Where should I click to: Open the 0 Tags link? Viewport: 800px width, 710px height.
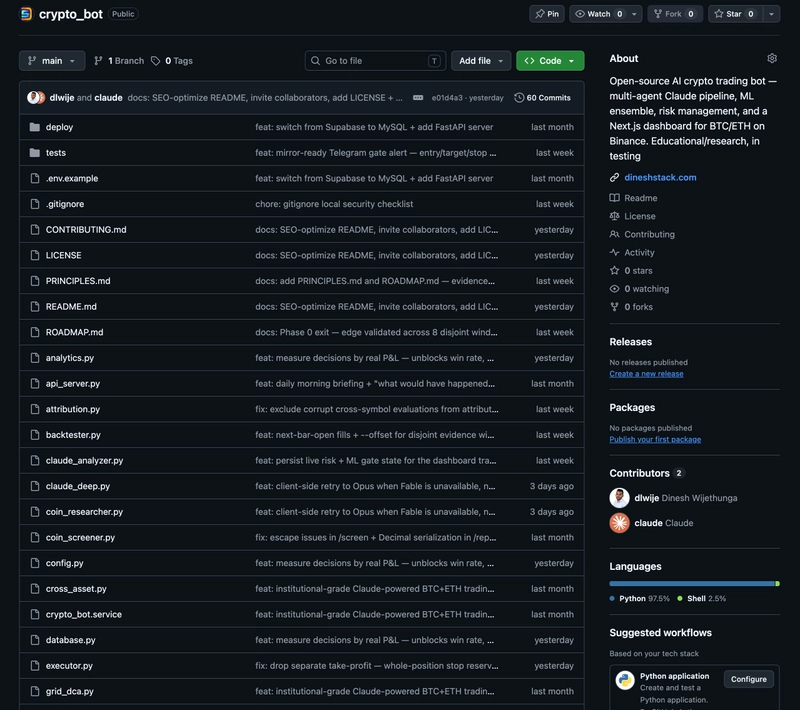[x=172, y=61]
